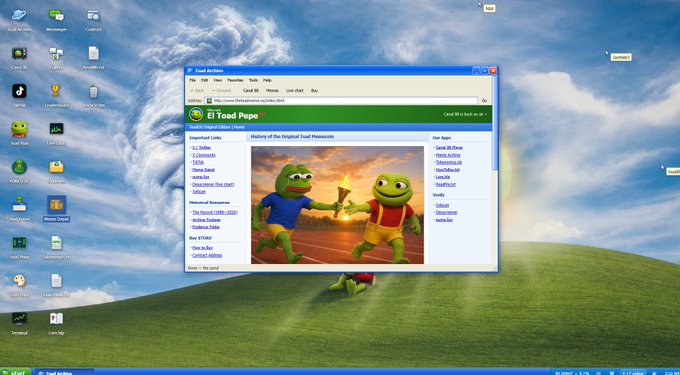Viewport: 680px width, 375px height.
Task: Open the TikTok link under Important Links
Action: tap(198, 162)
